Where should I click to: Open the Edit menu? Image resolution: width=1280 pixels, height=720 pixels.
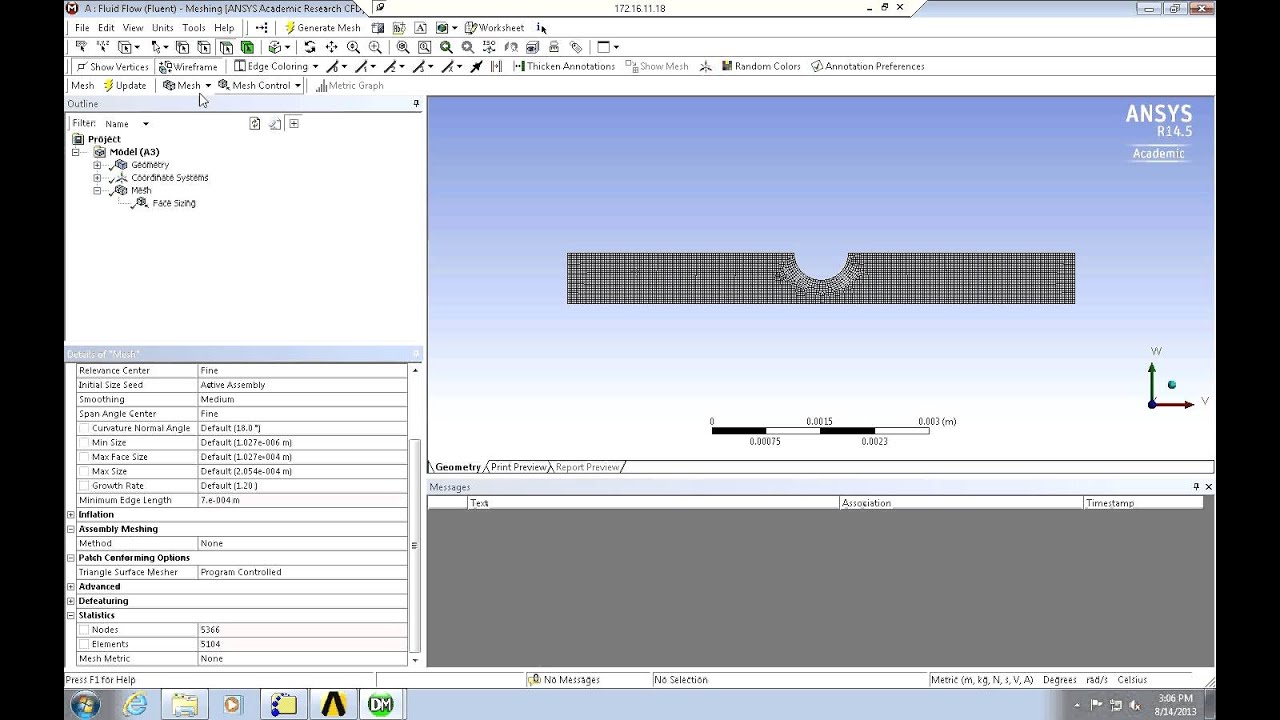coord(106,28)
